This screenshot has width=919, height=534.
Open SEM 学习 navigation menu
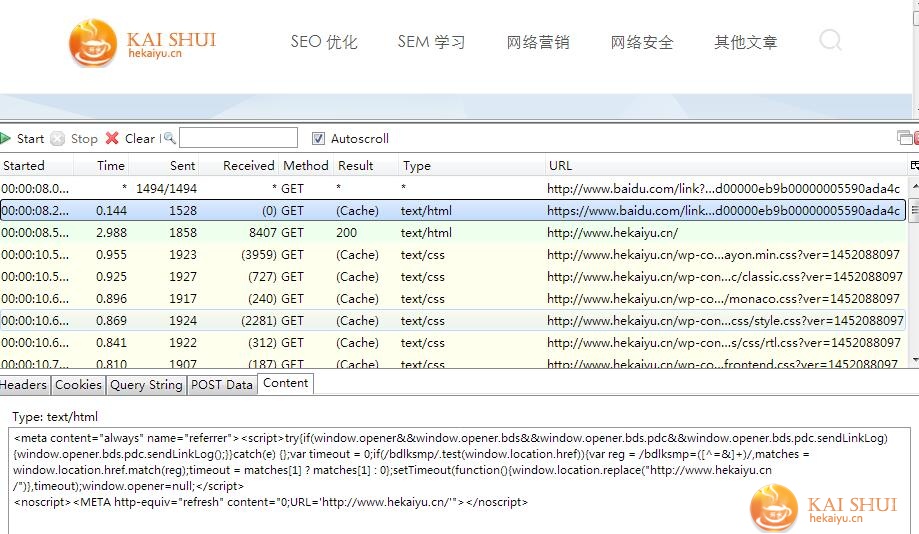[431, 42]
